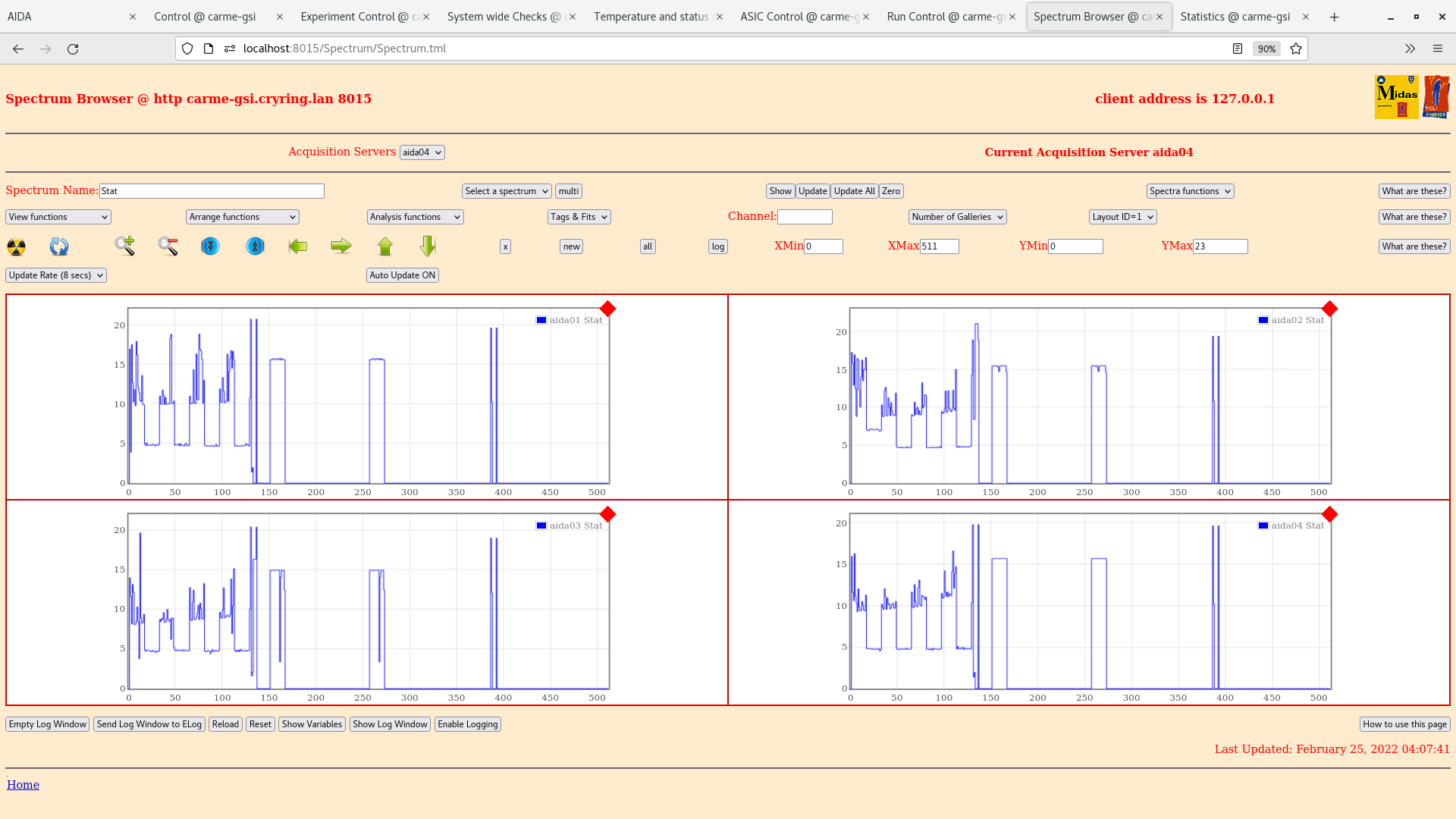Viewport: 1456px width, 819px height.
Task: Toggle the Auto Update ON button
Action: (x=402, y=275)
